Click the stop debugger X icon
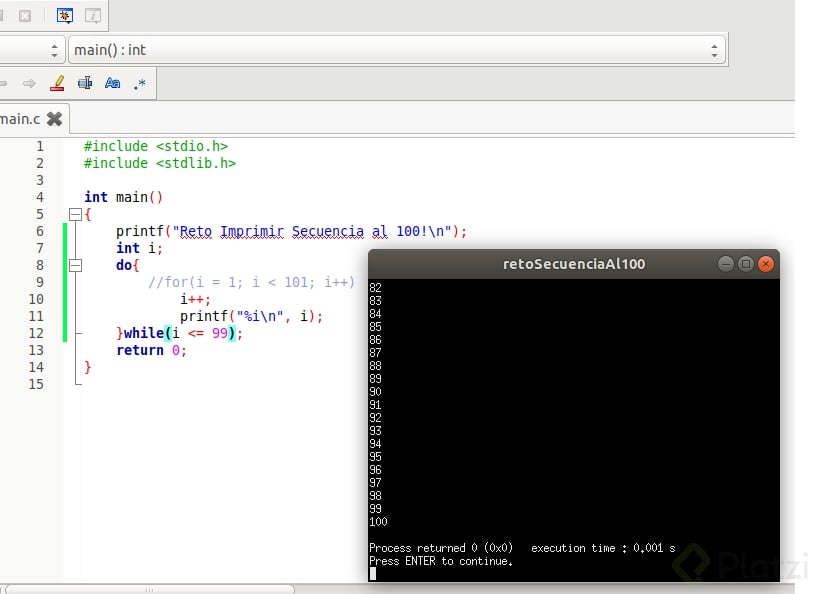 (25, 16)
